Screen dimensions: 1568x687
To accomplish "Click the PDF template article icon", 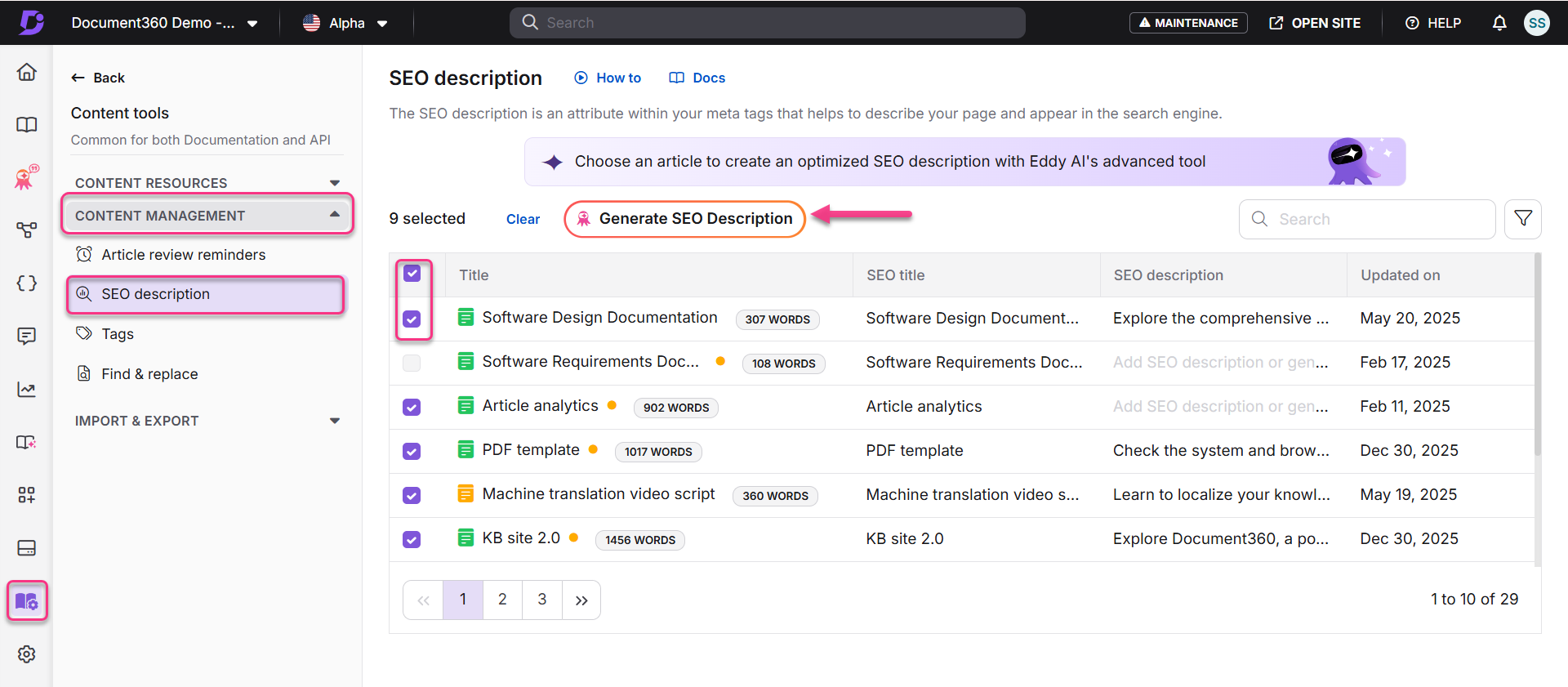I will click(465, 449).
